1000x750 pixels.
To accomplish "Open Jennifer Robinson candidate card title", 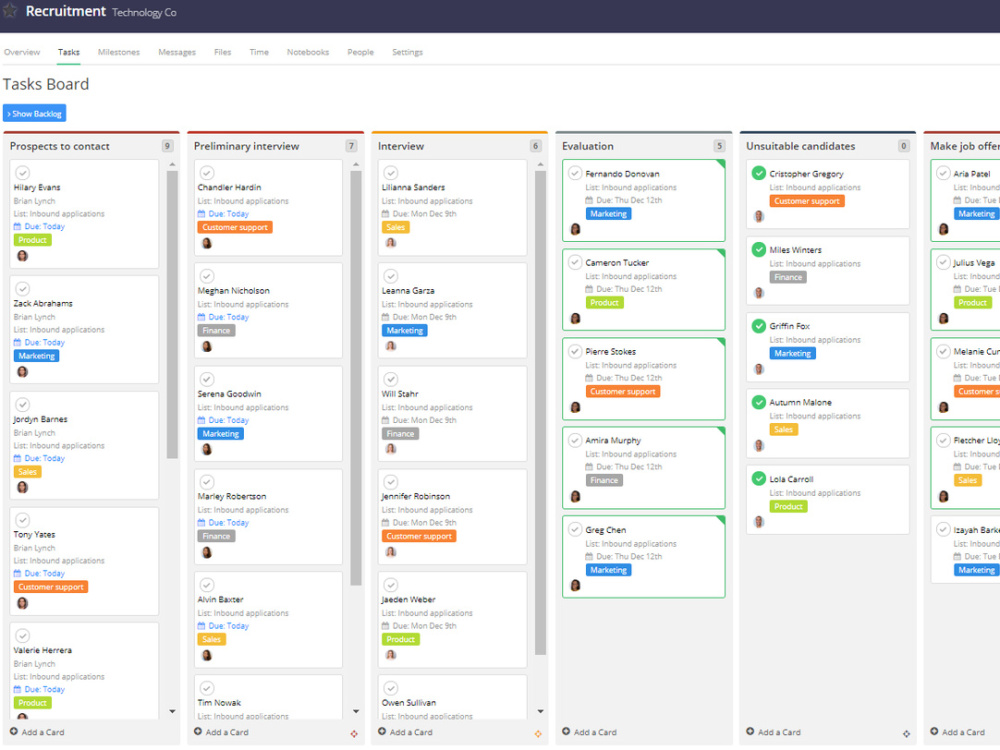I will 416,496.
